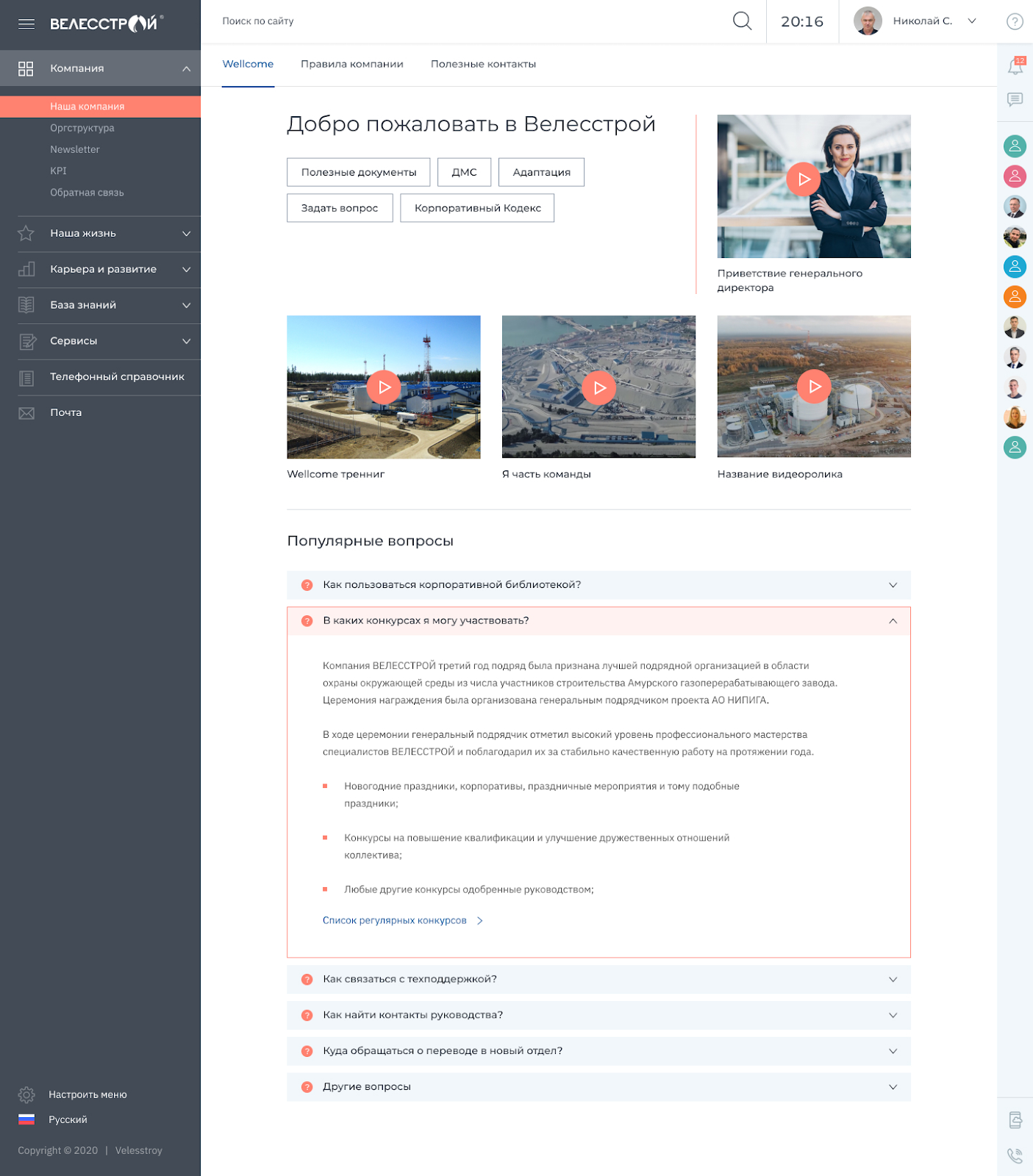Click the Velesstroy footer link

[138, 1150]
